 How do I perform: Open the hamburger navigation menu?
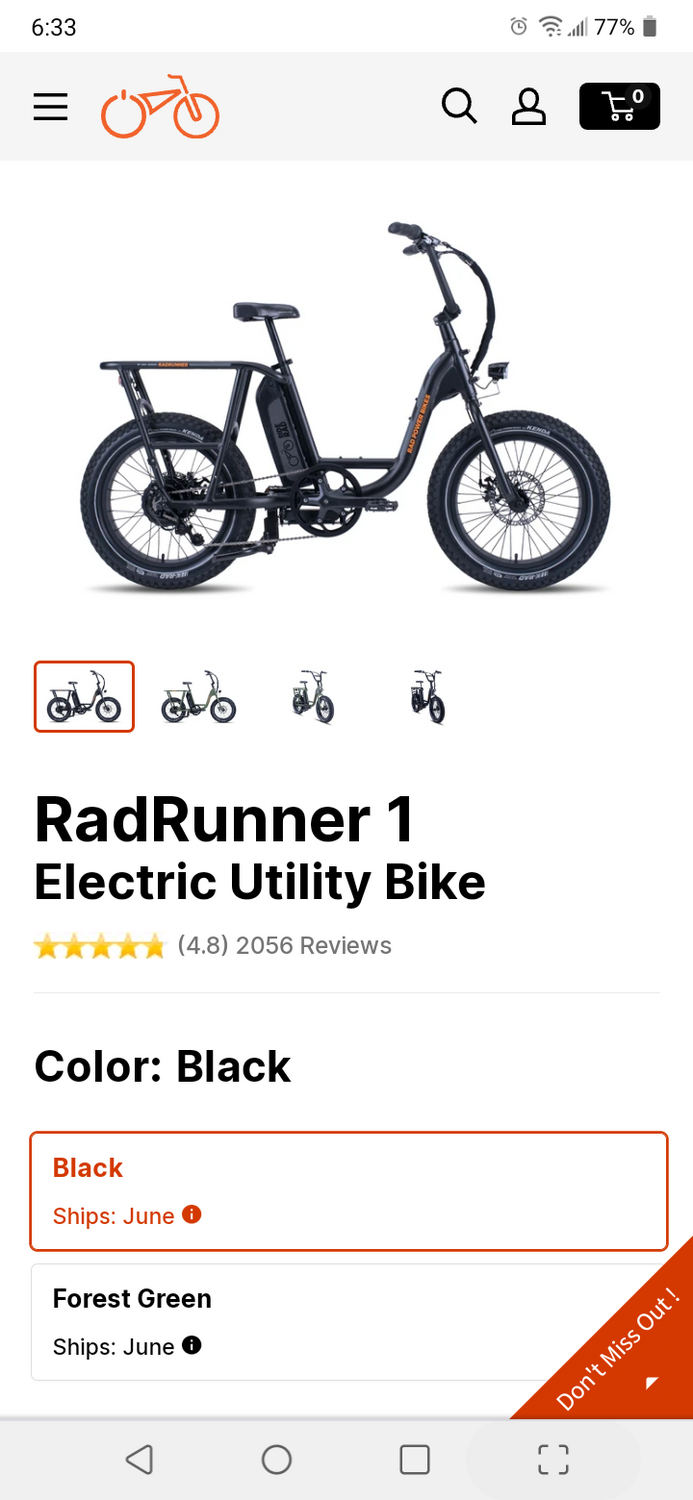[x=50, y=107]
